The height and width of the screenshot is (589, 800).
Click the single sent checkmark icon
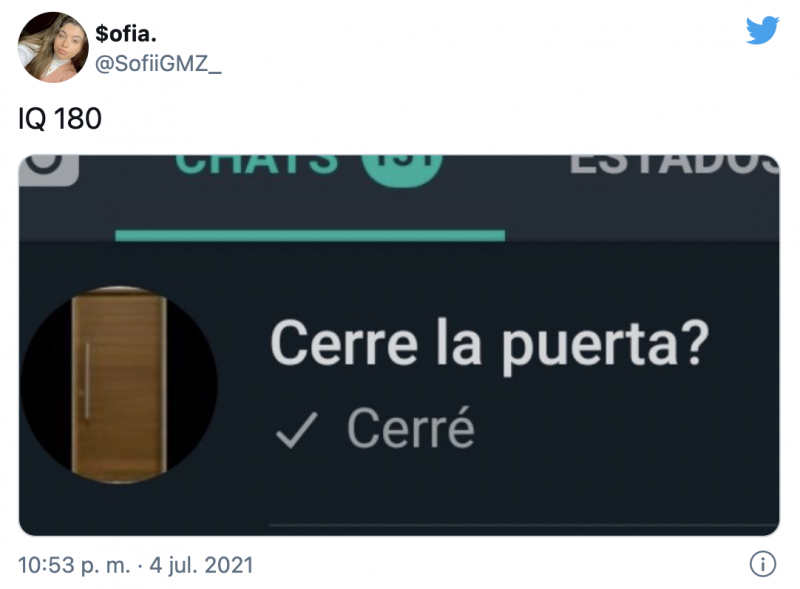pyautogui.click(x=296, y=430)
